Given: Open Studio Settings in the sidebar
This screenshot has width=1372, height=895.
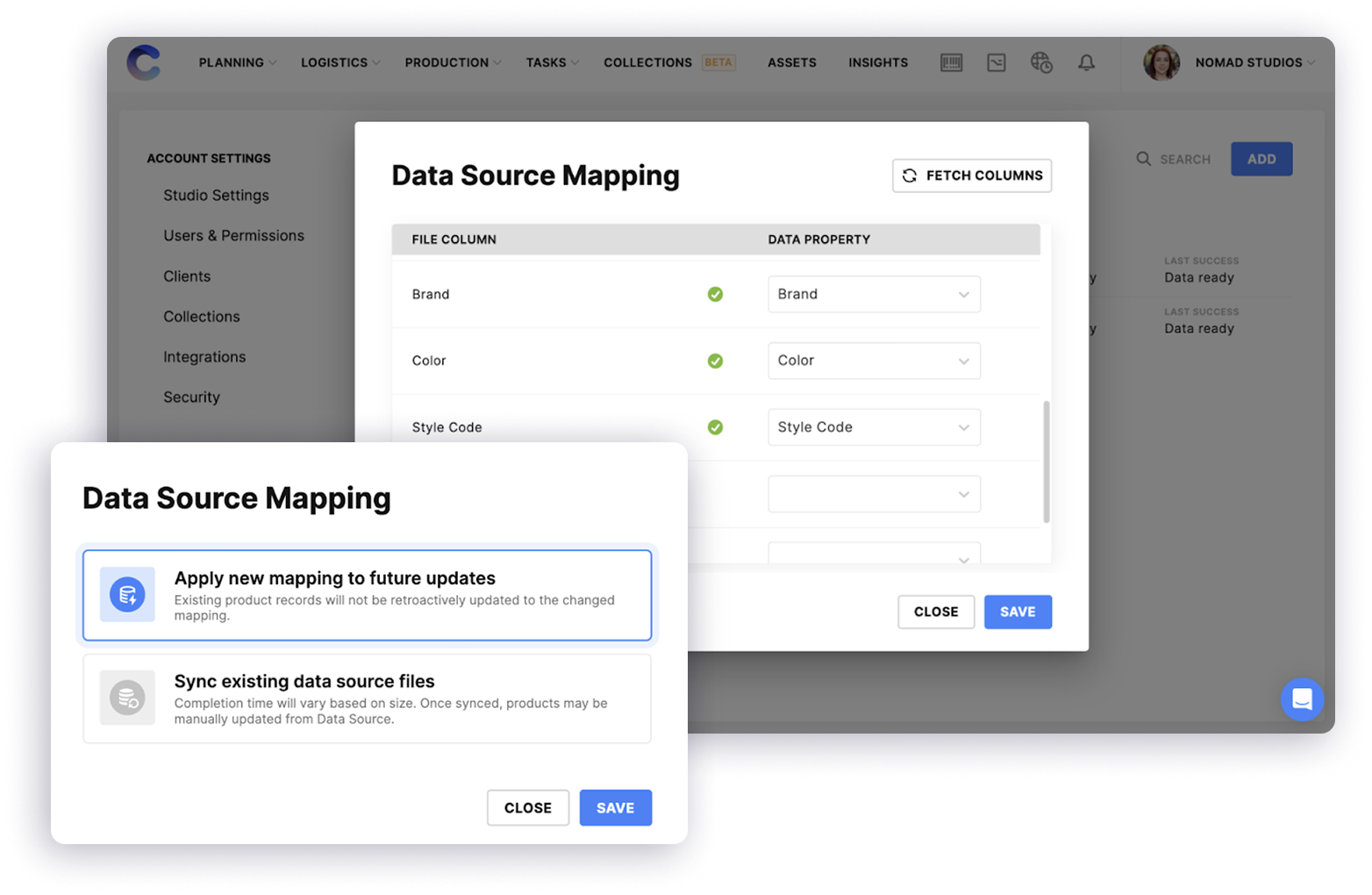Looking at the screenshot, I should 216,195.
